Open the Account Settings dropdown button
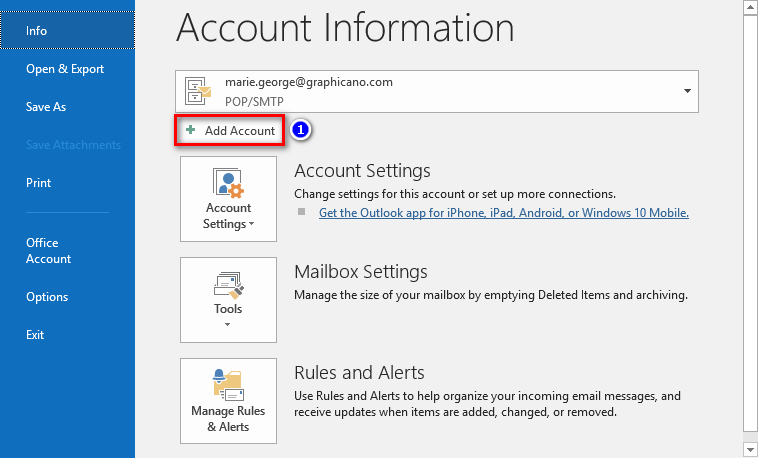Viewport: 758px width, 458px height. [228, 199]
